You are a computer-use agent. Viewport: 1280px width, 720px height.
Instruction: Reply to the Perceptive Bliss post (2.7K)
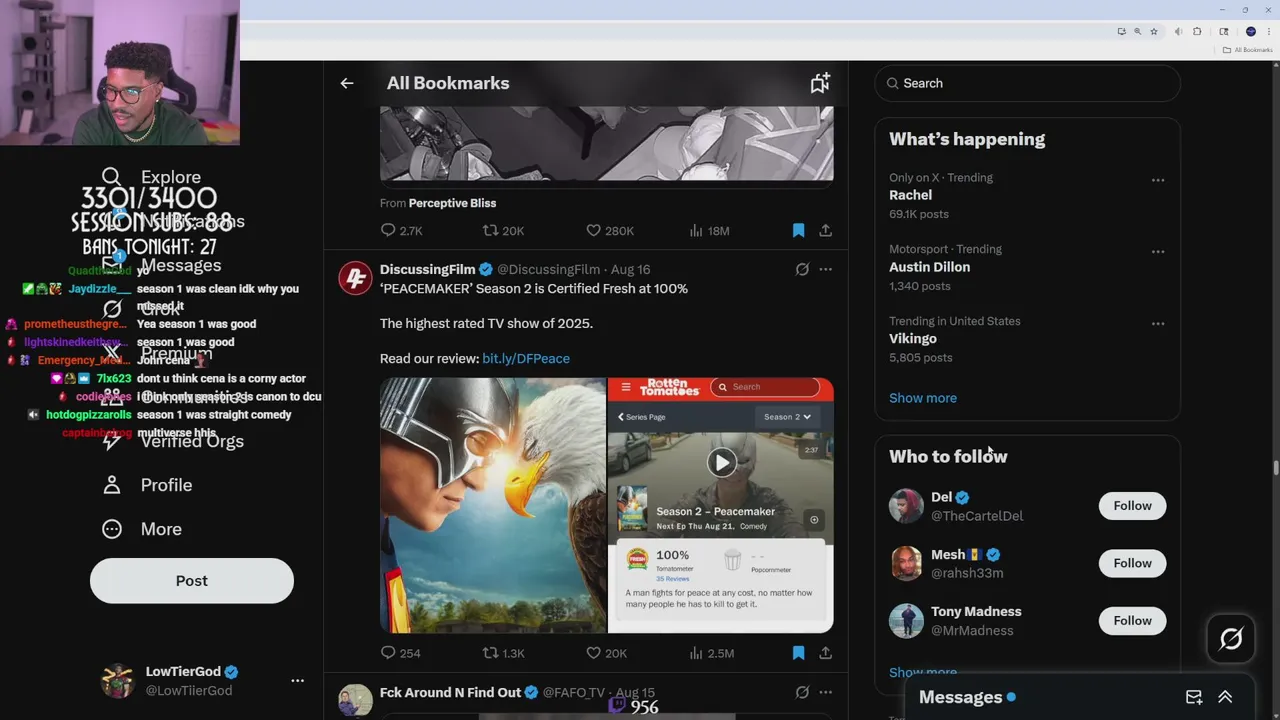pos(401,231)
